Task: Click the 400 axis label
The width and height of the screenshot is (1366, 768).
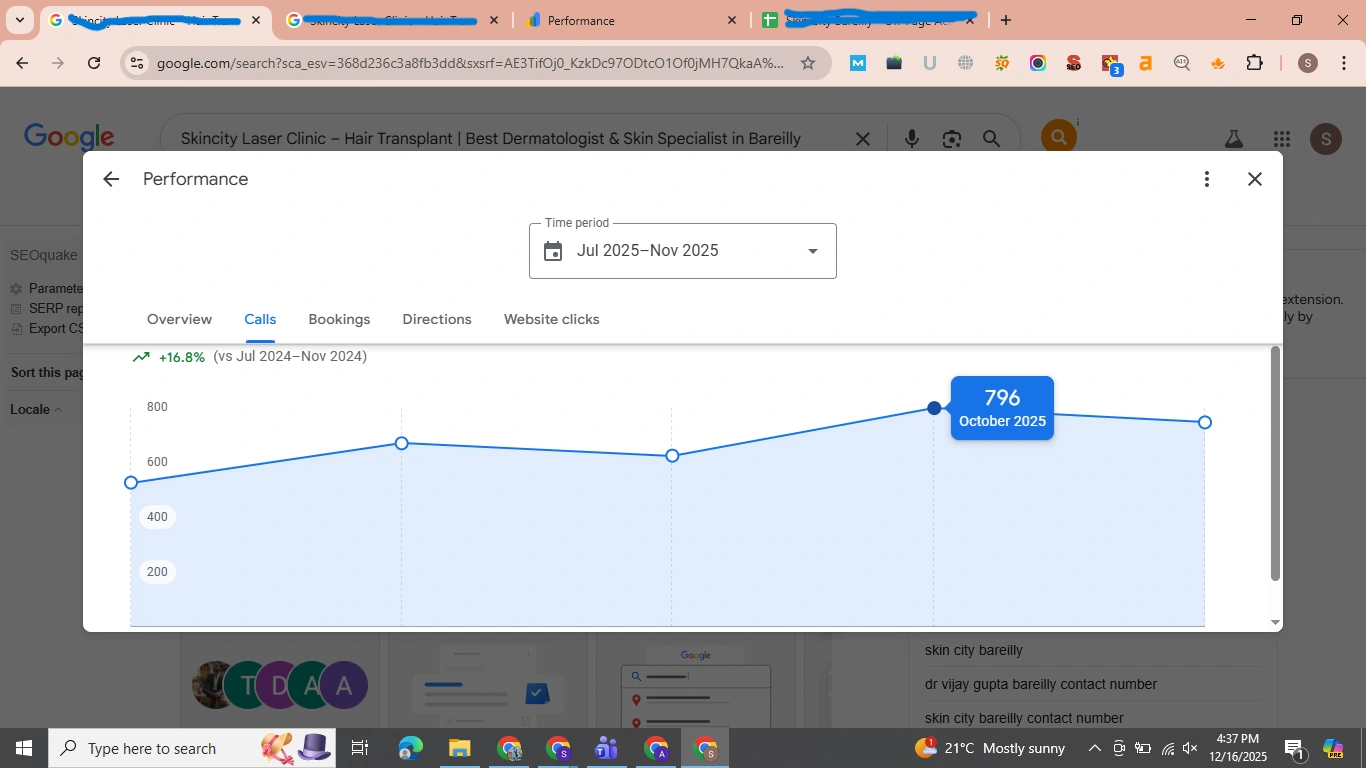Action: coord(157,517)
